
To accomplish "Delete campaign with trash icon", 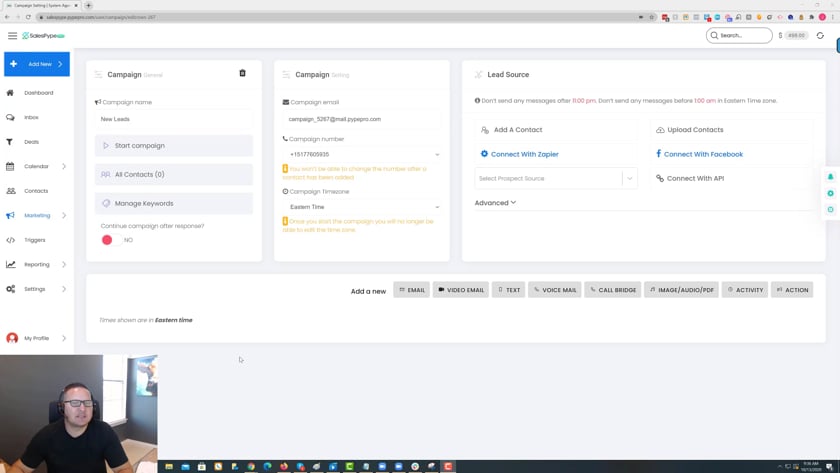I will [242, 73].
